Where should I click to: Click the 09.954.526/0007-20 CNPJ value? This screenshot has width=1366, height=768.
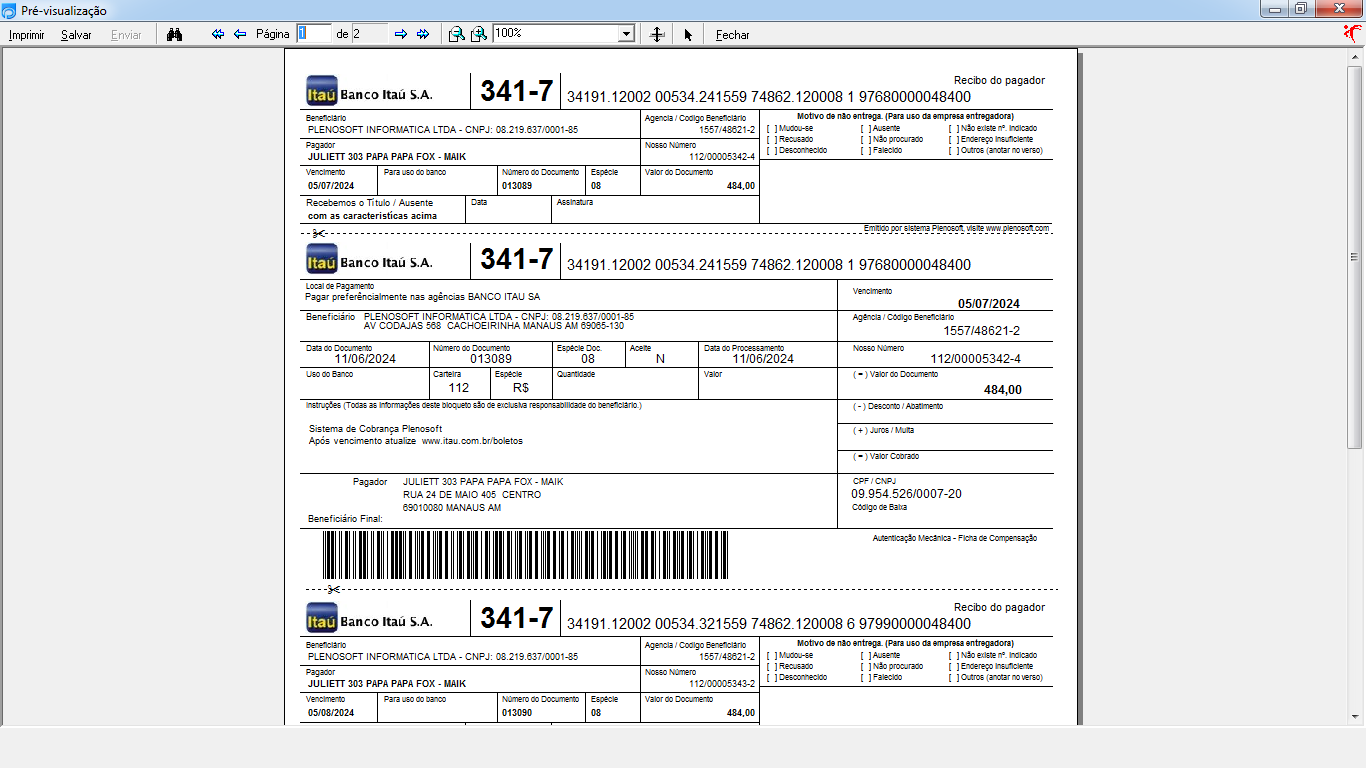pos(906,494)
